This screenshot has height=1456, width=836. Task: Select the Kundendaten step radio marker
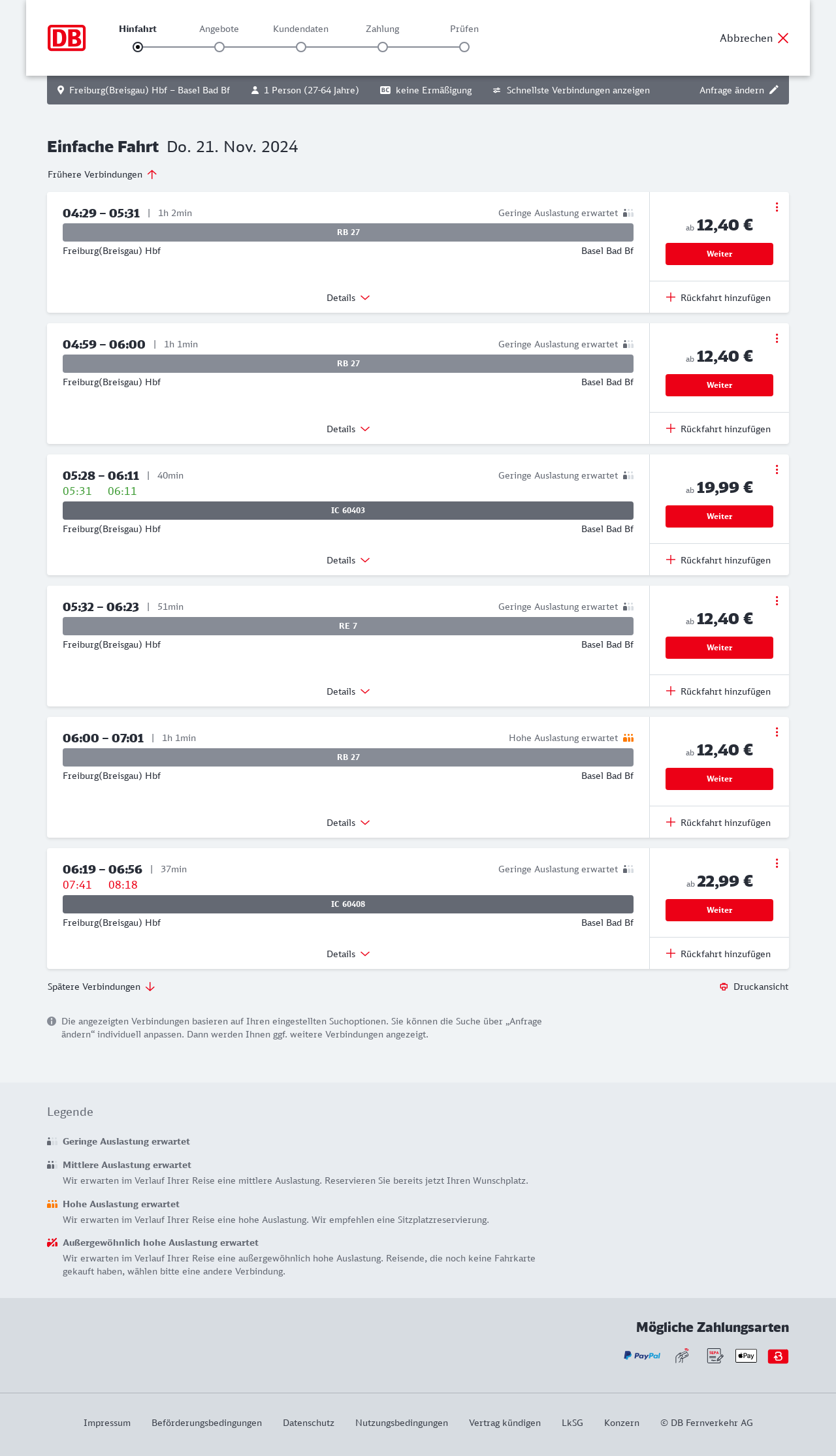pyautogui.click(x=301, y=47)
